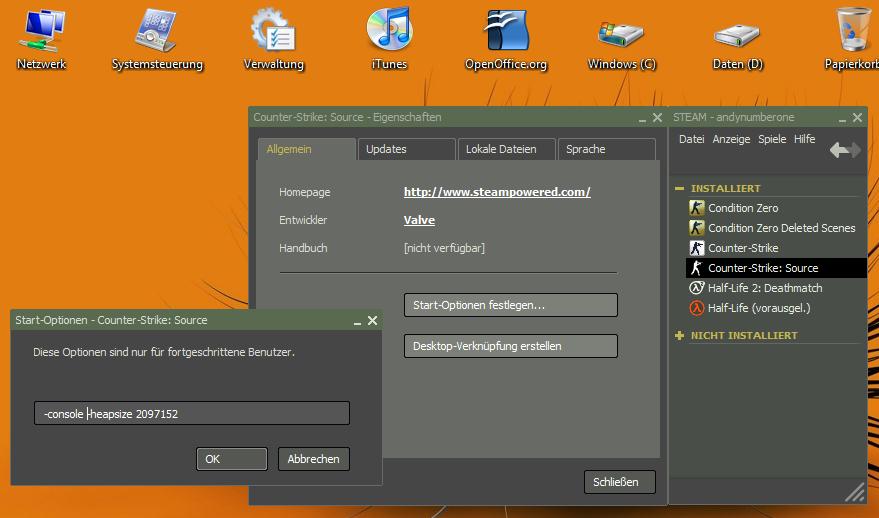Image resolution: width=879 pixels, height=518 pixels.
Task: Click the Half-Life (vorausgel.) icon
Action: click(696, 308)
